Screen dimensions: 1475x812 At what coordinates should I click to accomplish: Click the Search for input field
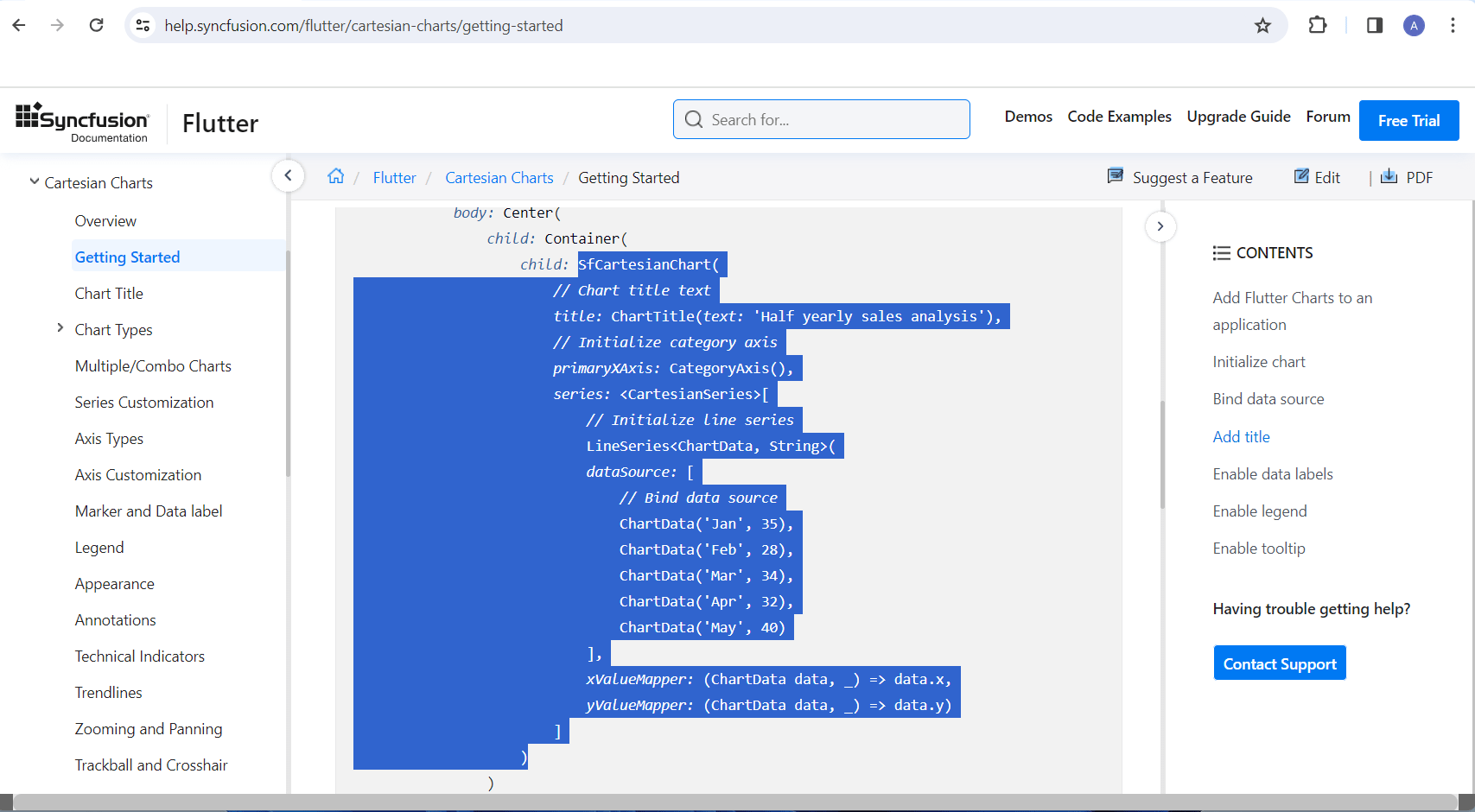coord(821,119)
